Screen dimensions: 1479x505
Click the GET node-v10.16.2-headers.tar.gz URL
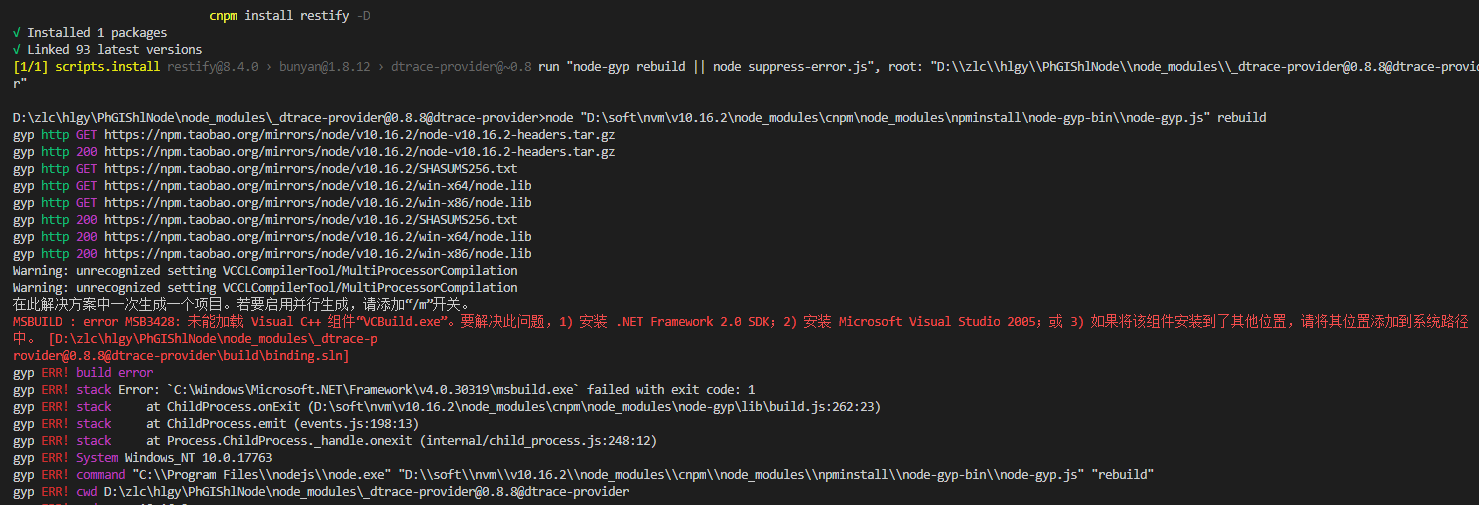click(x=359, y=135)
